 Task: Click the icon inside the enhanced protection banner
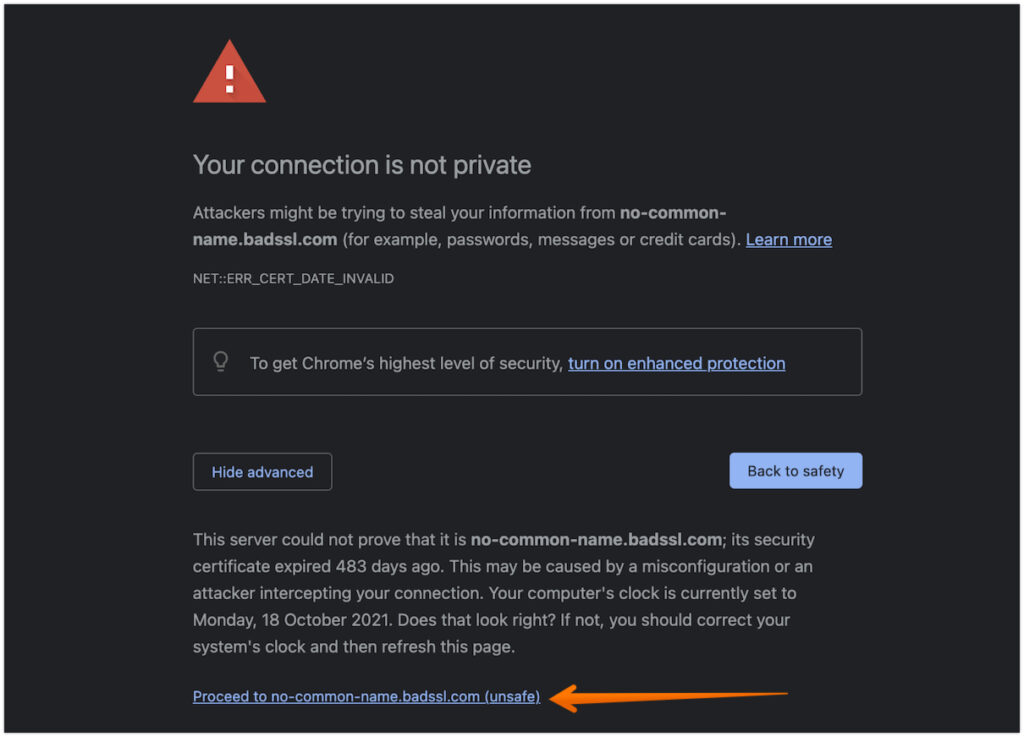click(221, 362)
